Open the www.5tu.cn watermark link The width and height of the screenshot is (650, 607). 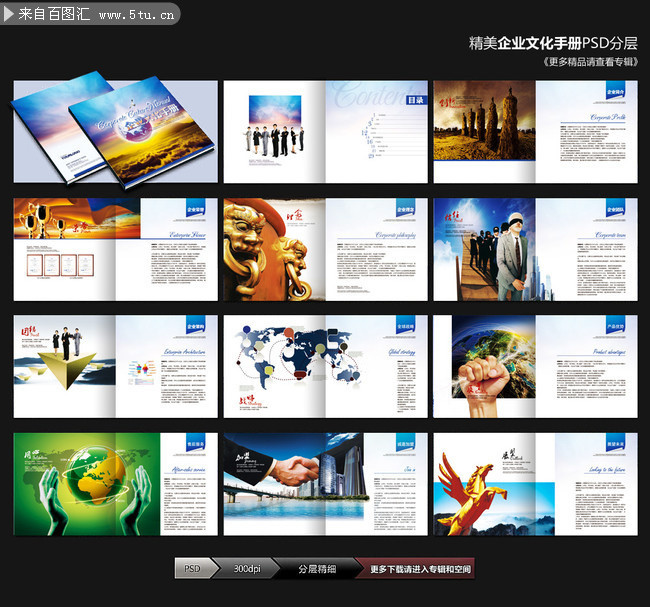coord(136,15)
